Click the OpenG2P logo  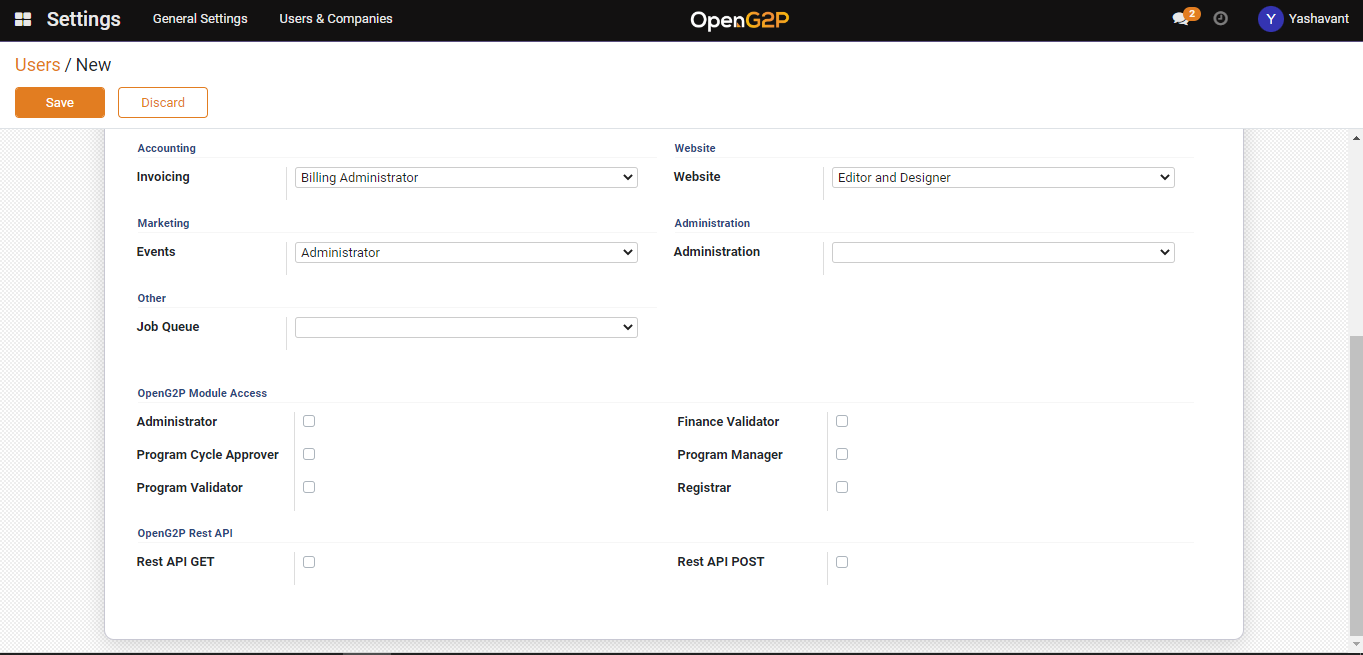(x=740, y=20)
